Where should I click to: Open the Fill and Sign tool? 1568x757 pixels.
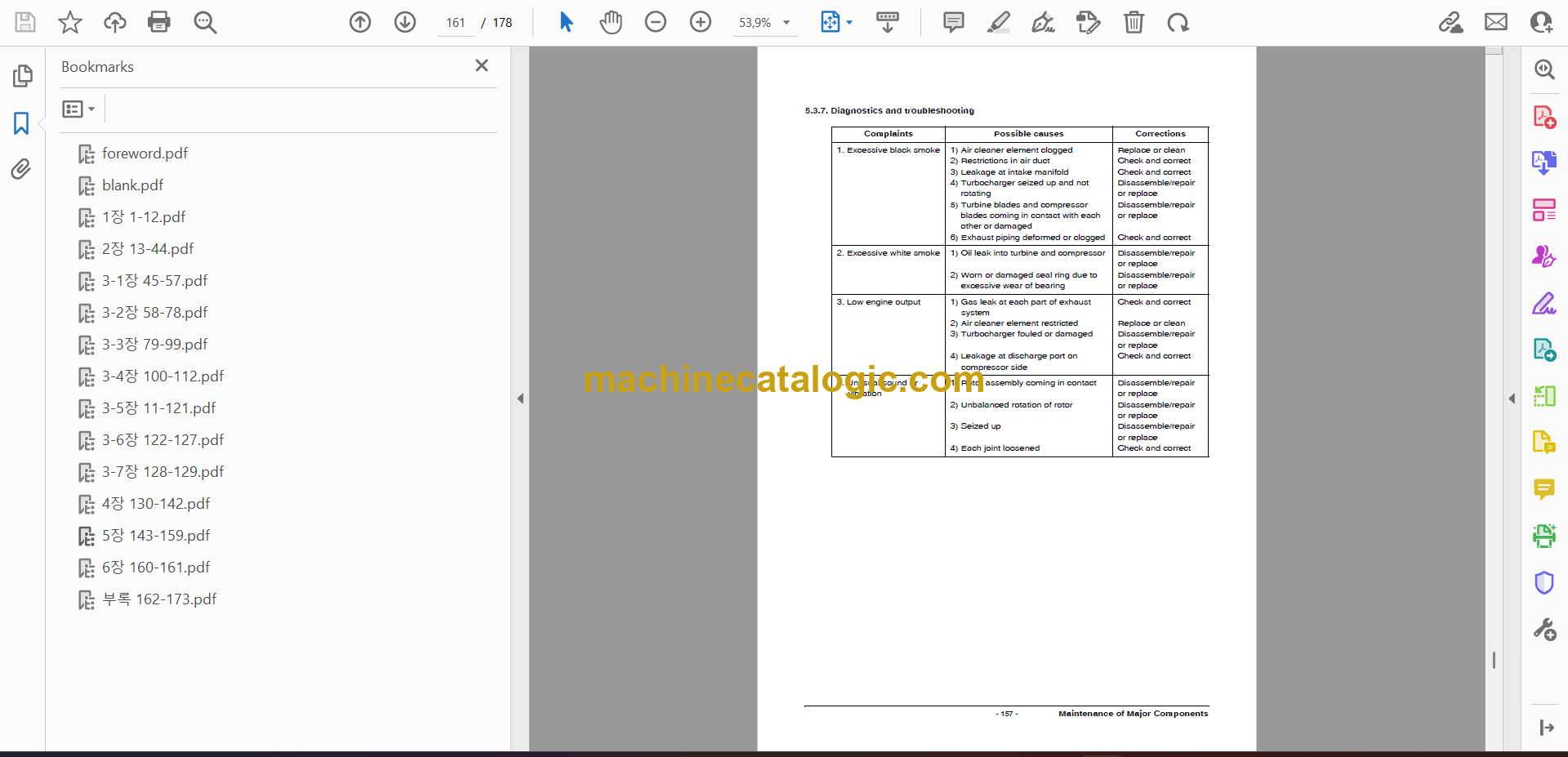pyautogui.click(x=1544, y=303)
